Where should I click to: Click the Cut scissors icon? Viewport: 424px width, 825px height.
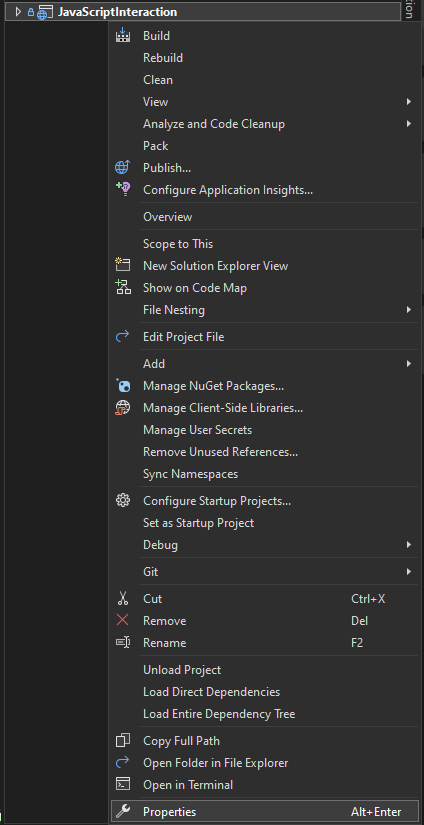pos(122,598)
